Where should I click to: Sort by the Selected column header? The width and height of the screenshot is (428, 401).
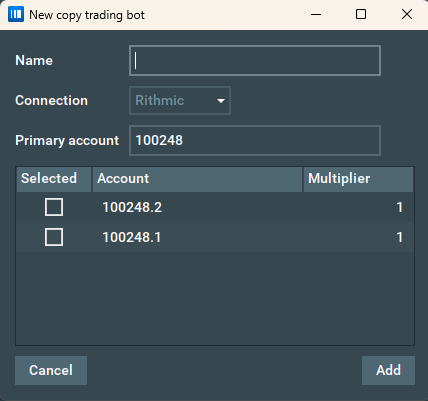(54, 179)
